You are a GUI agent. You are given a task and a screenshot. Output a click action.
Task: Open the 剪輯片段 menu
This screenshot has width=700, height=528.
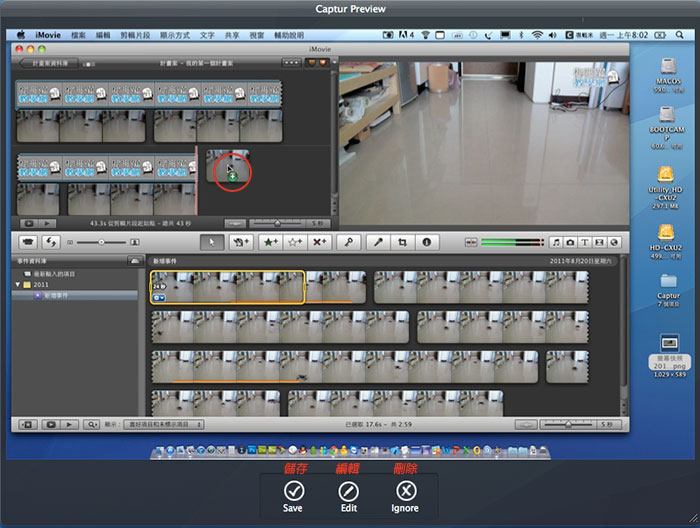click(x=135, y=35)
